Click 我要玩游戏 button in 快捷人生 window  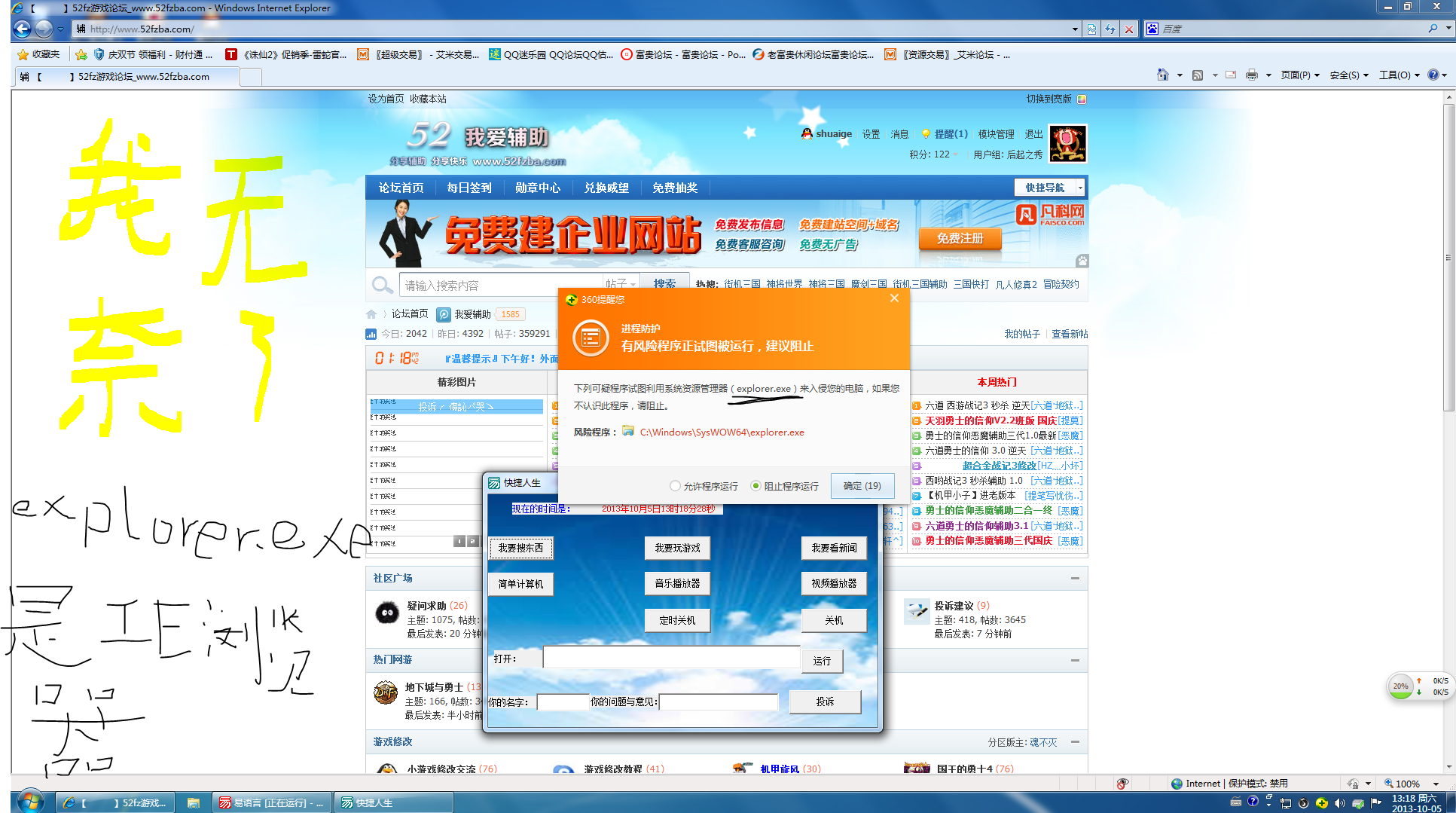pos(677,548)
